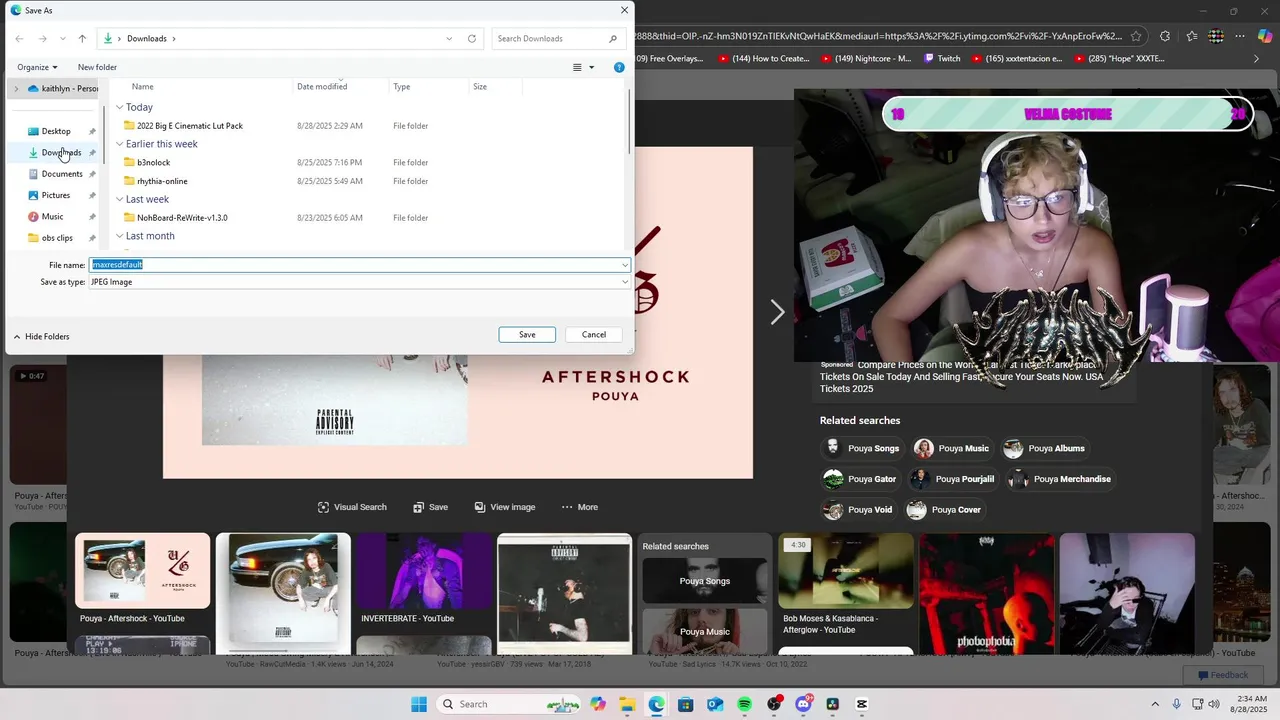Collapse the Last week group
The height and width of the screenshot is (720, 1280).
(119, 199)
